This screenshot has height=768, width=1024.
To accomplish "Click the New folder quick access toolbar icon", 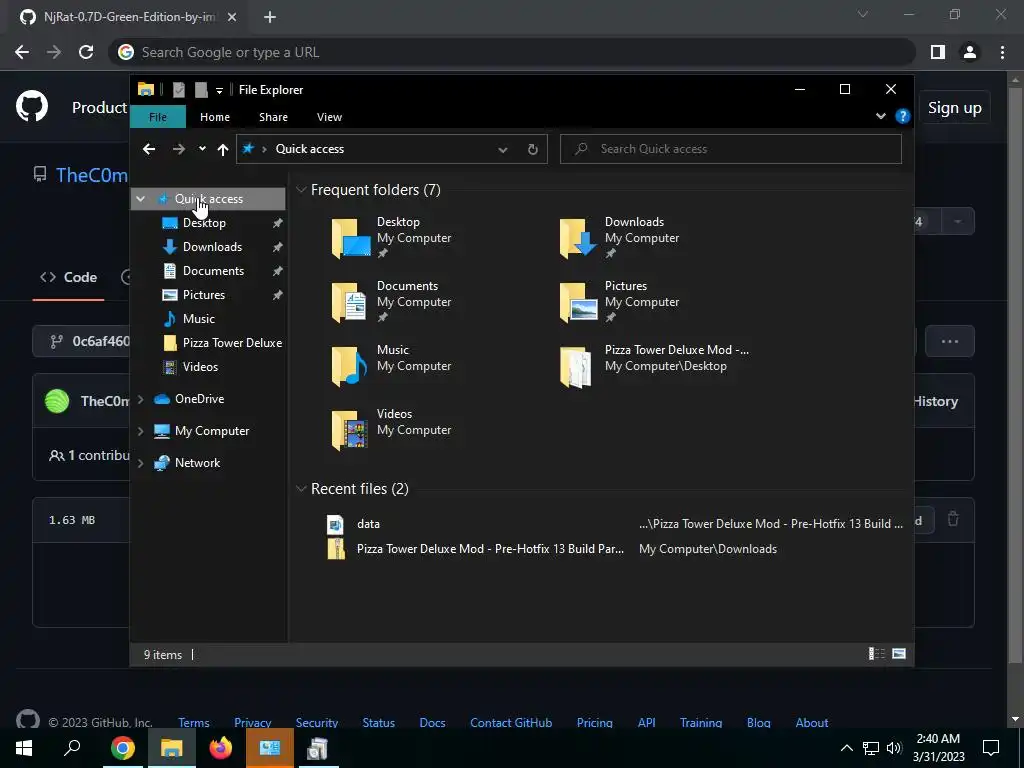I will pos(201,89).
